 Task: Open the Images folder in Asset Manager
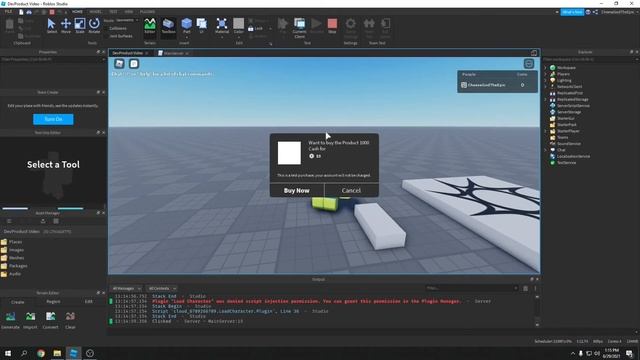(16, 250)
